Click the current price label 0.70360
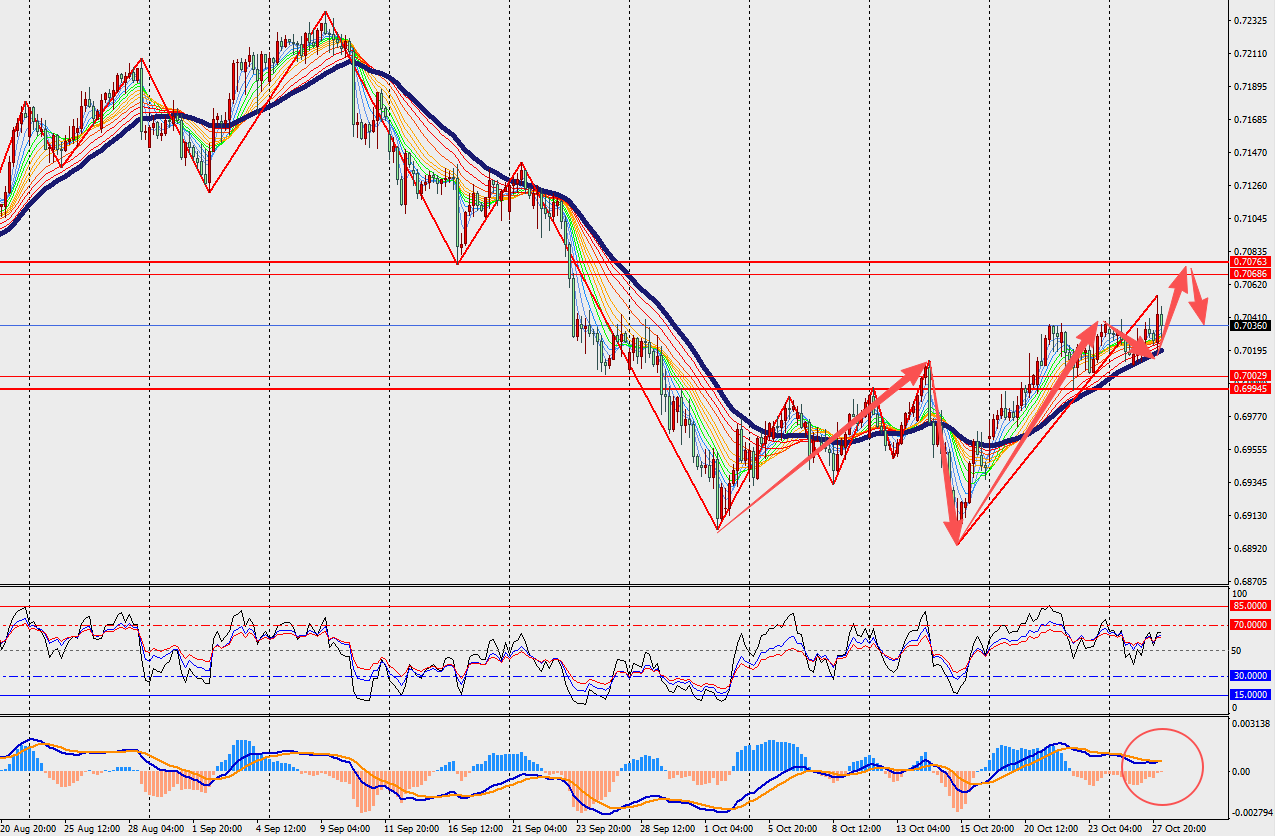 (x=1250, y=326)
